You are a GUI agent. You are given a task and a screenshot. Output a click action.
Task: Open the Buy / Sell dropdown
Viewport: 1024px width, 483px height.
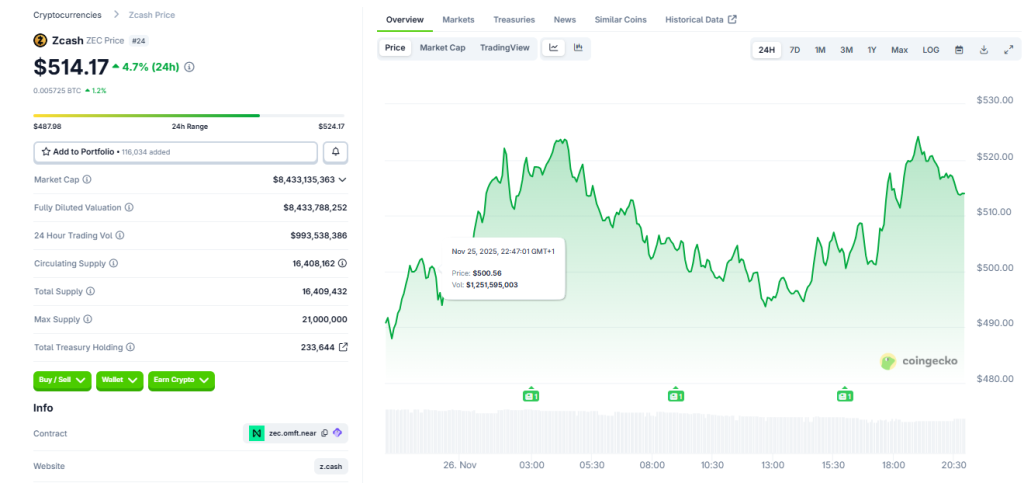click(x=63, y=380)
